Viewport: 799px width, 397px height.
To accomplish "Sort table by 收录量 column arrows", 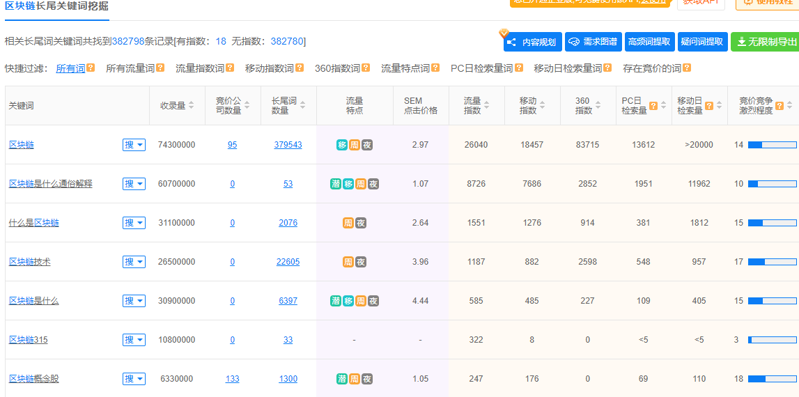I will [191, 105].
